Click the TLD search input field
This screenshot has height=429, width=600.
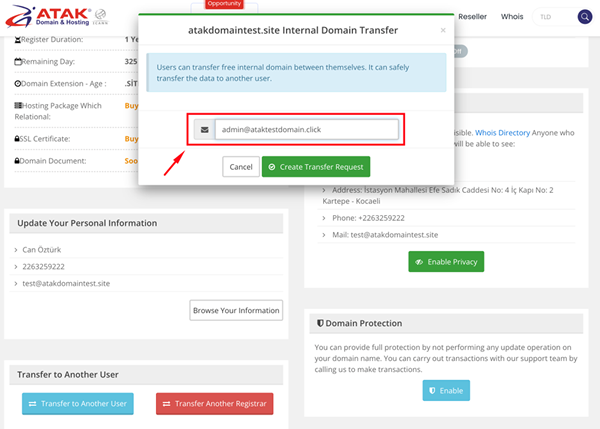tap(555, 17)
